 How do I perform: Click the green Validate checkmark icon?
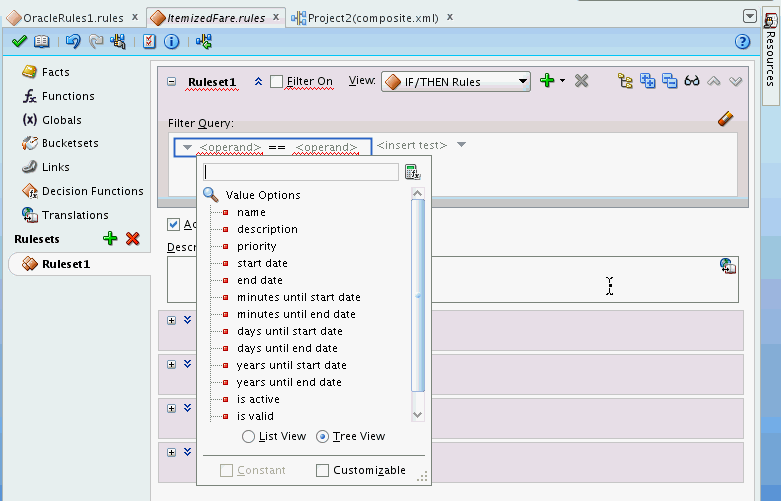click(19, 41)
